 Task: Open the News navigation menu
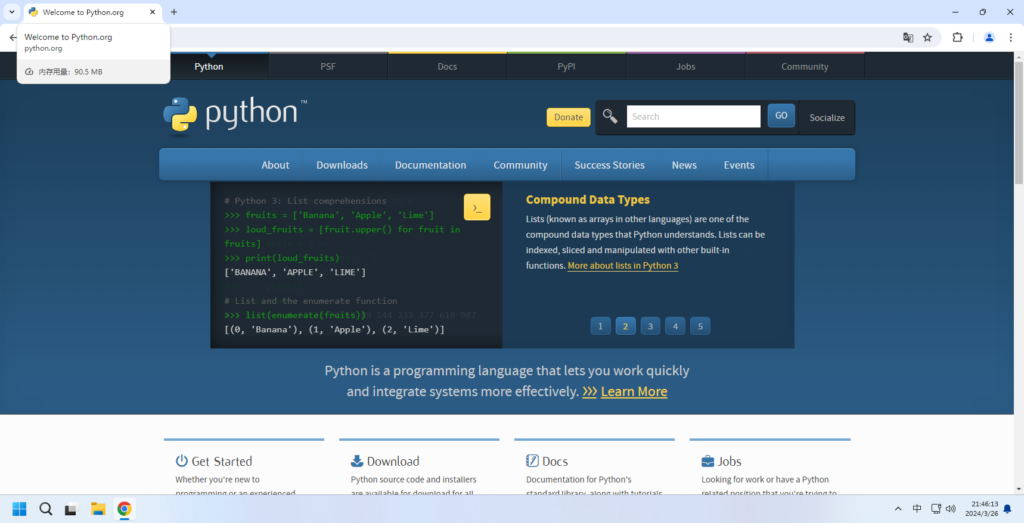click(x=684, y=165)
